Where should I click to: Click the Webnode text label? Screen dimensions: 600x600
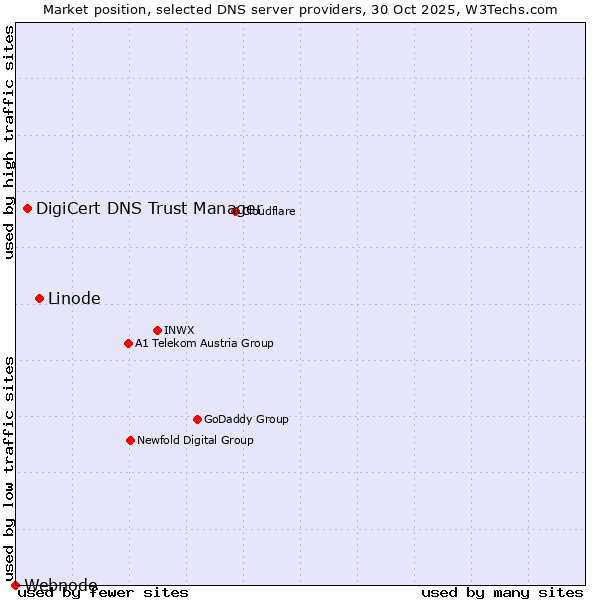tap(61, 585)
